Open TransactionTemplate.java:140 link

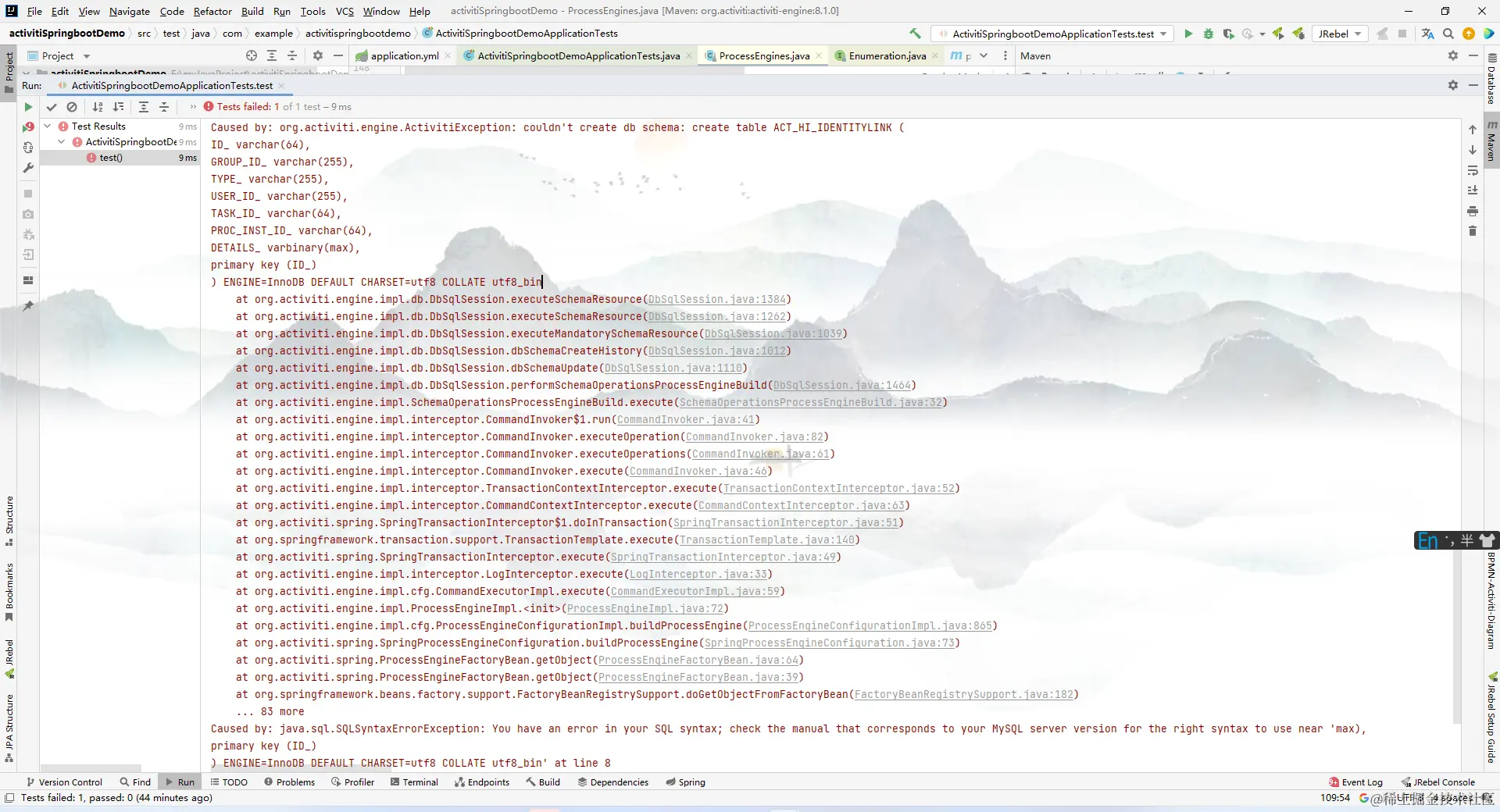coord(766,540)
